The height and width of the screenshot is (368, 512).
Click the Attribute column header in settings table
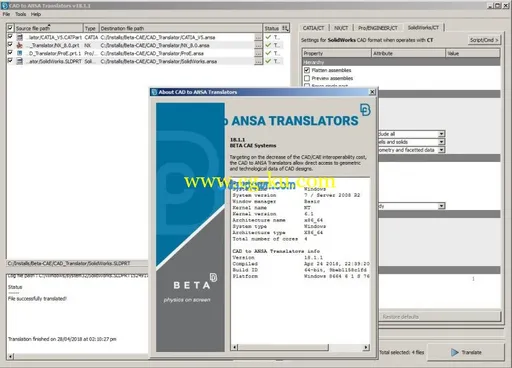point(408,53)
